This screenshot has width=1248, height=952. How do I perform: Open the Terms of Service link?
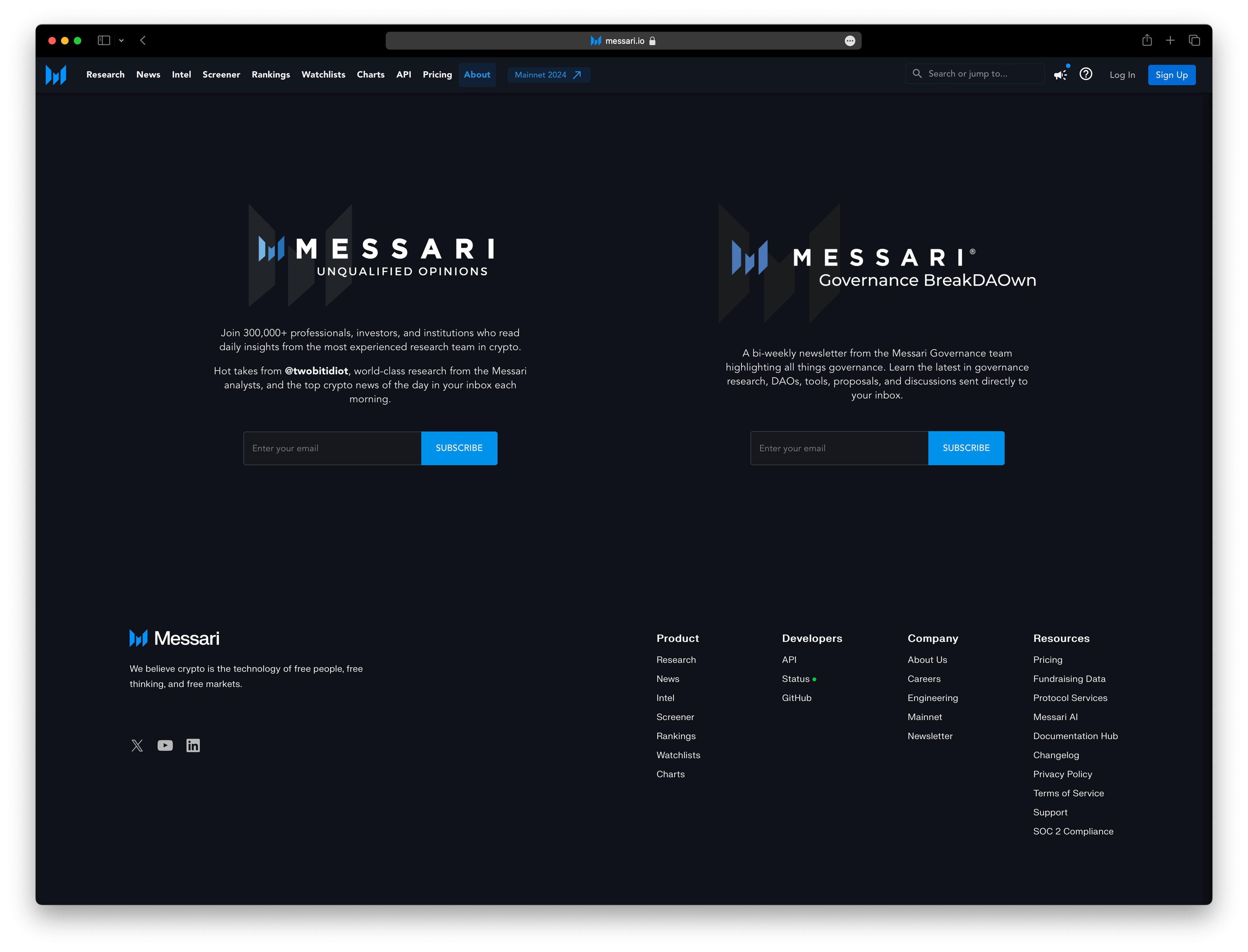point(1068,794)
